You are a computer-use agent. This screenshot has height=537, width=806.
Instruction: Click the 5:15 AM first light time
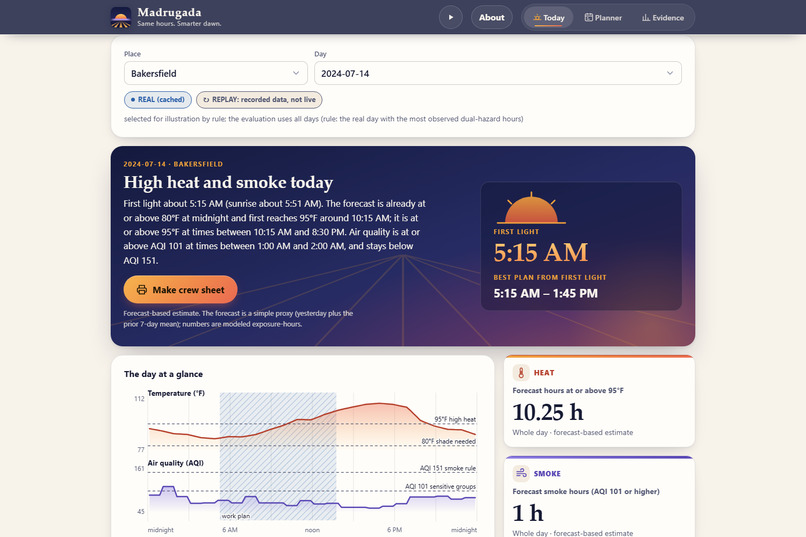pyautogui.click(x=540, y=252)
